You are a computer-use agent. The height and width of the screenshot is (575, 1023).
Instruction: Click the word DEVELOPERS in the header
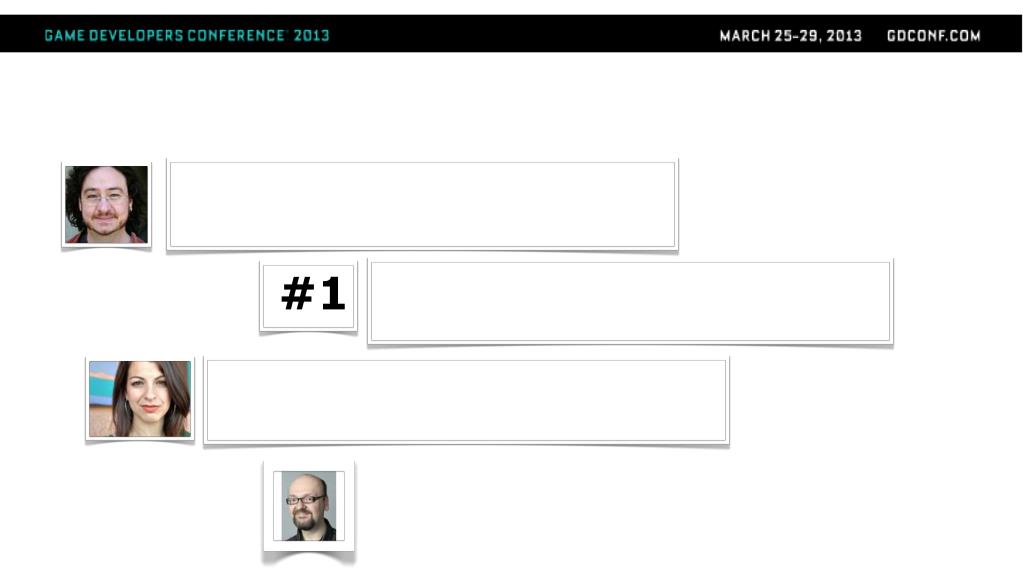tap(135, 36)
